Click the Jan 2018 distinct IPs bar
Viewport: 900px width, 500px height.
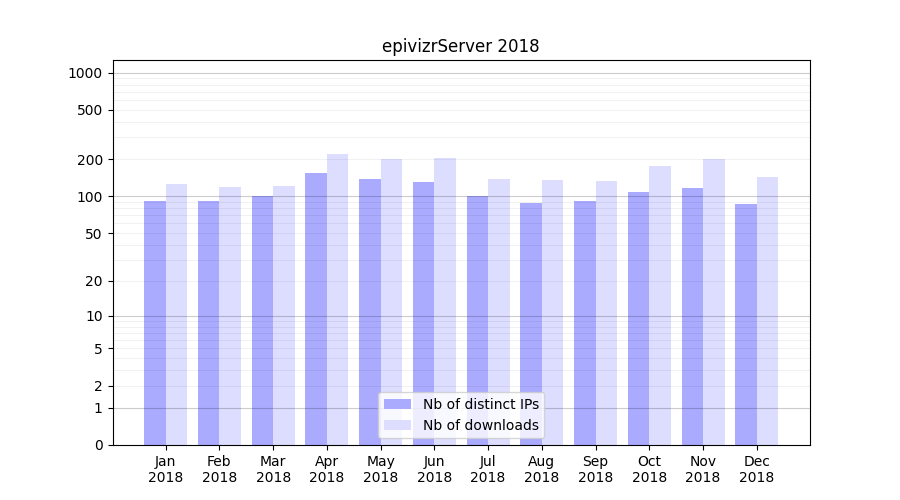155,322
